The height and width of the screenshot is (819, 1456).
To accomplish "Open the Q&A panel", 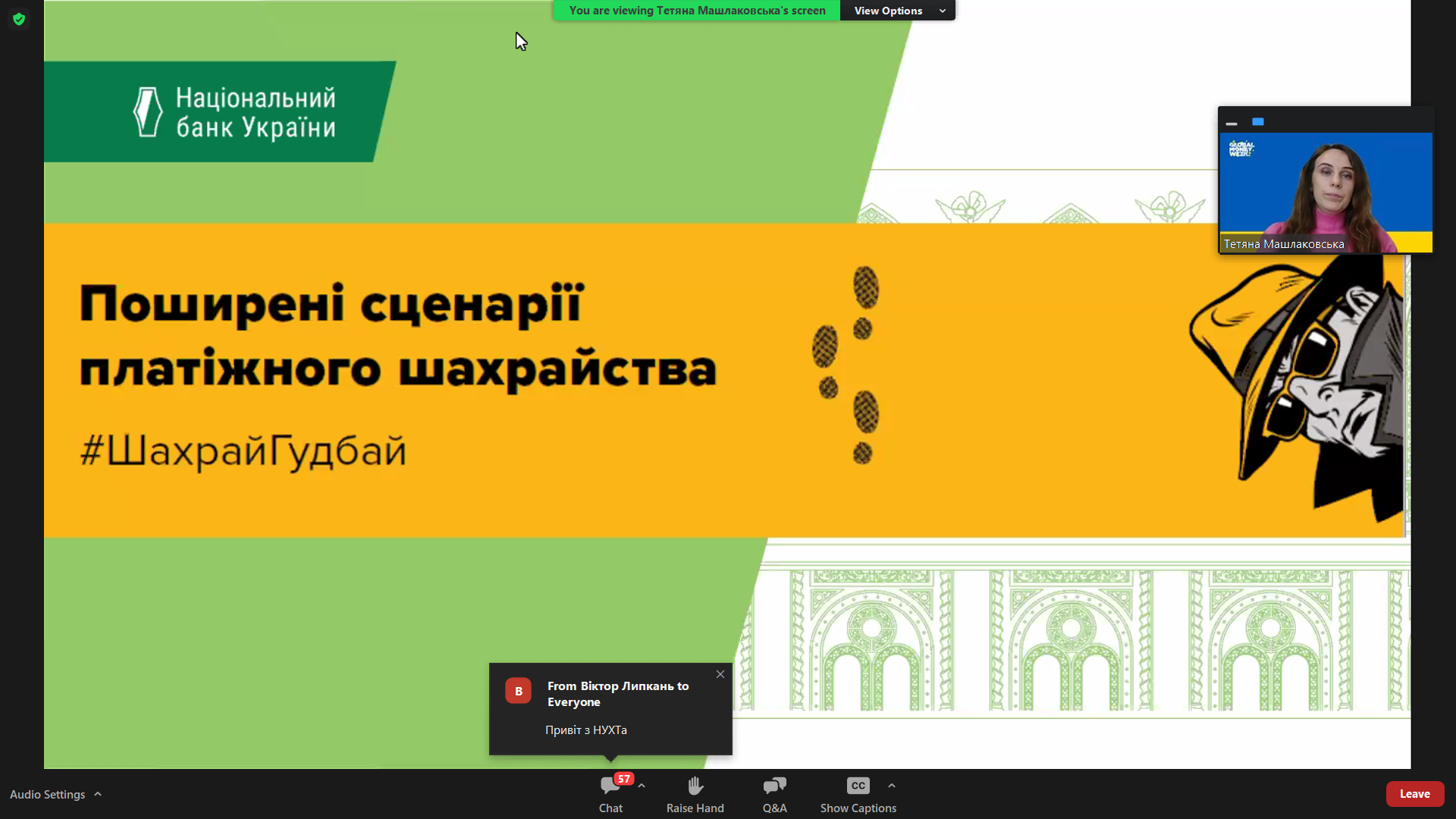I will click(x=774, y=794).
